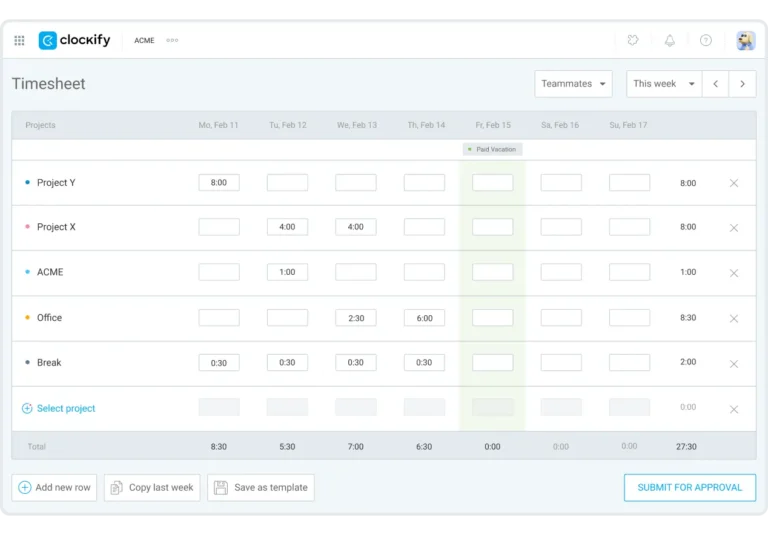Click Project X Tuesday 4:00 field
768x535 pixels.
tap(287, 227)
